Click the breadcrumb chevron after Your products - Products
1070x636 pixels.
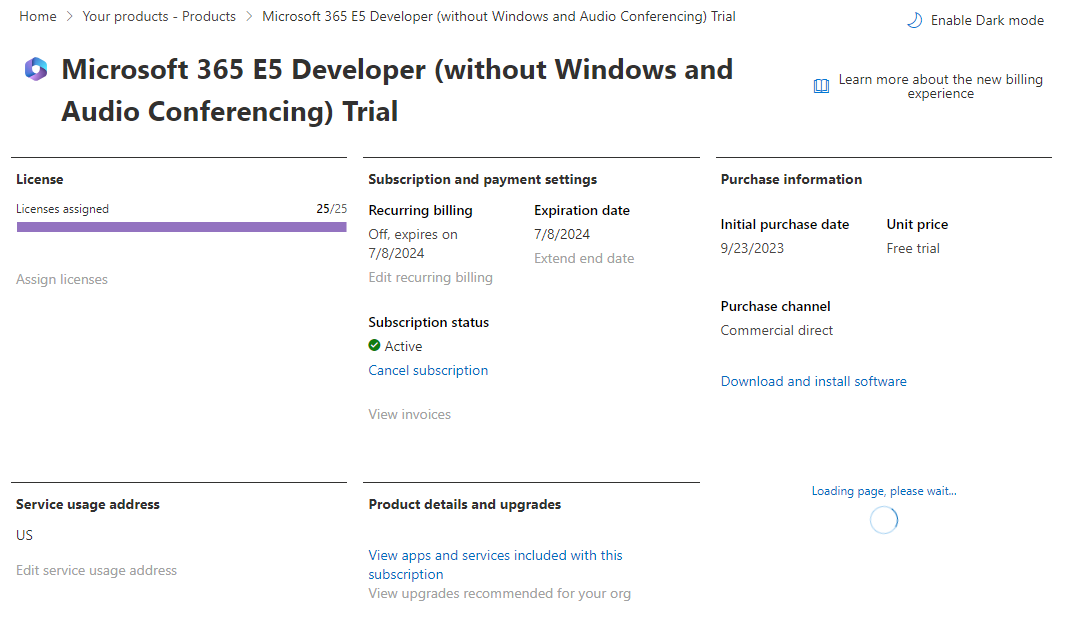tap(249, 16)
